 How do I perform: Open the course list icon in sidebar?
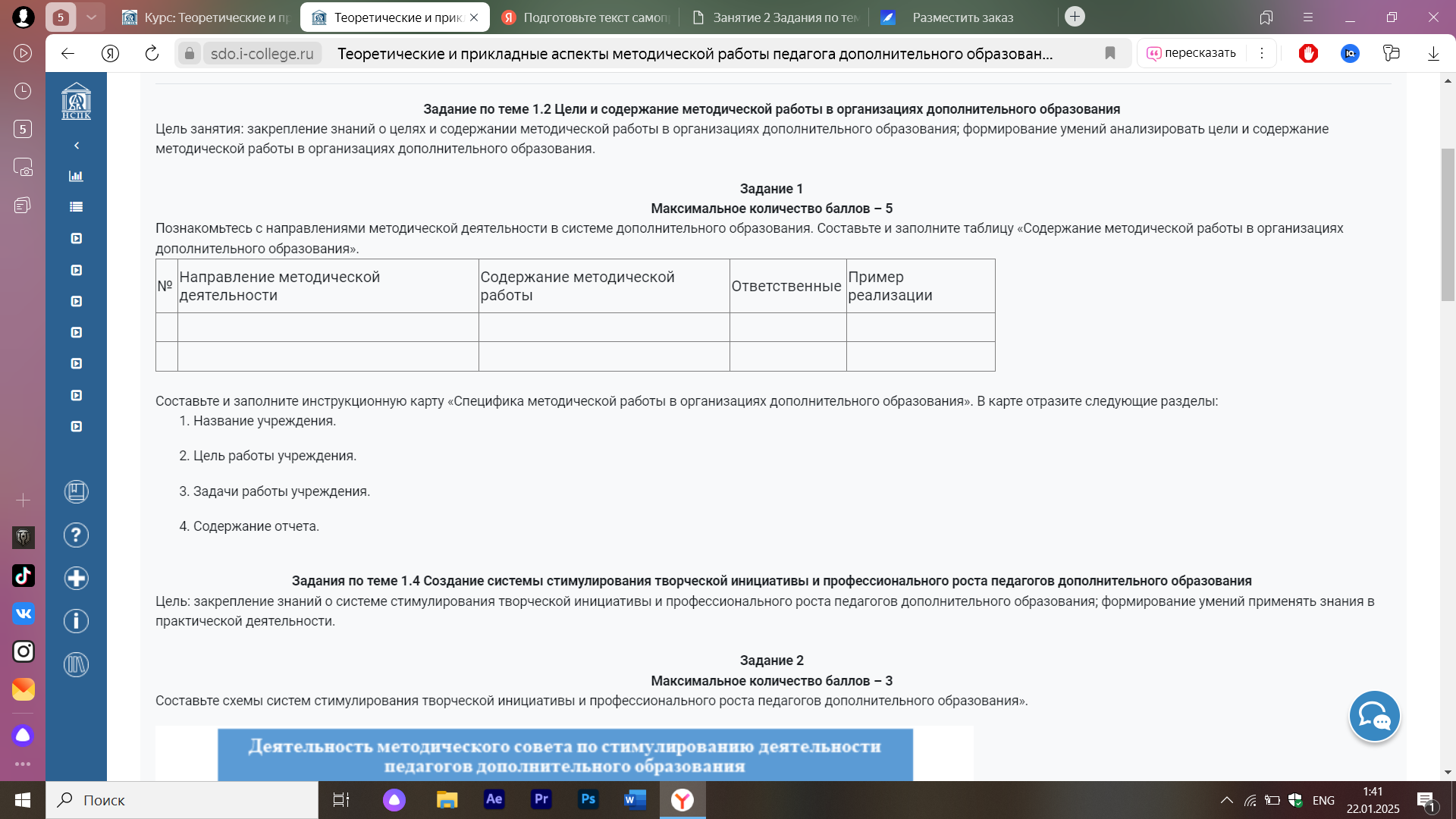[x=76, y=207]
